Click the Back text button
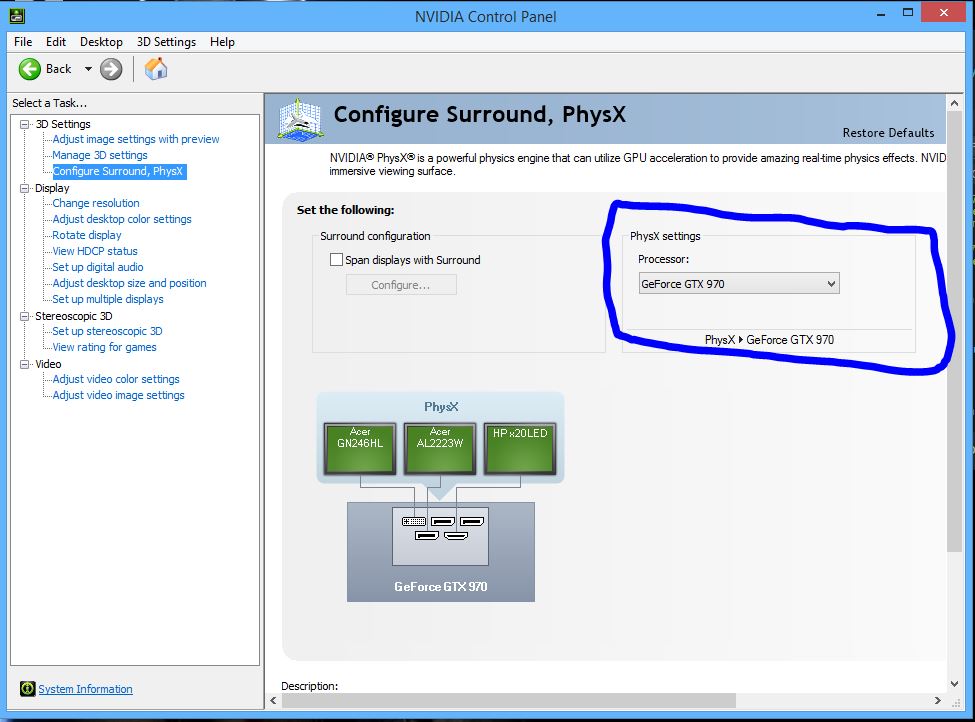This screenshot has height=722, width=975. 58,69
